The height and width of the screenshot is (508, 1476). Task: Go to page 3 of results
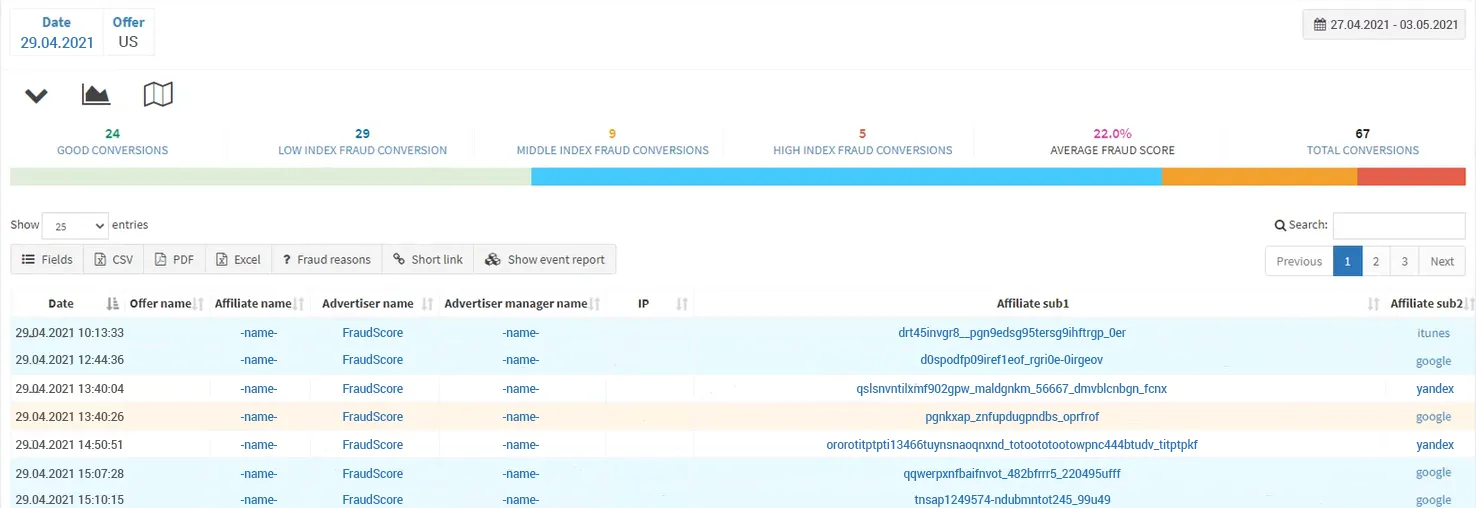coord(1404,261)
